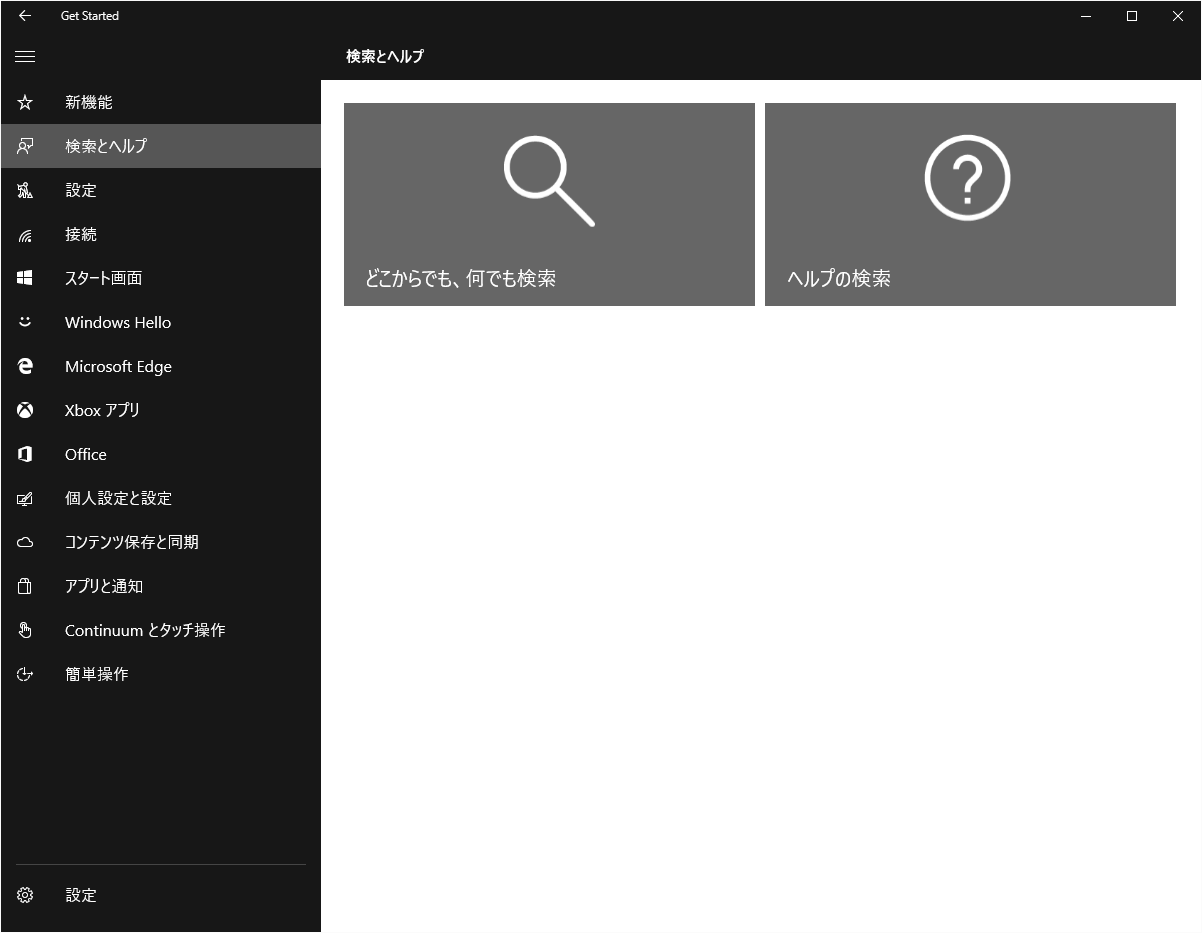Click the gear icon at sidebar bottom
Viewport: 1202px width, 933px height.
point(25,895)
